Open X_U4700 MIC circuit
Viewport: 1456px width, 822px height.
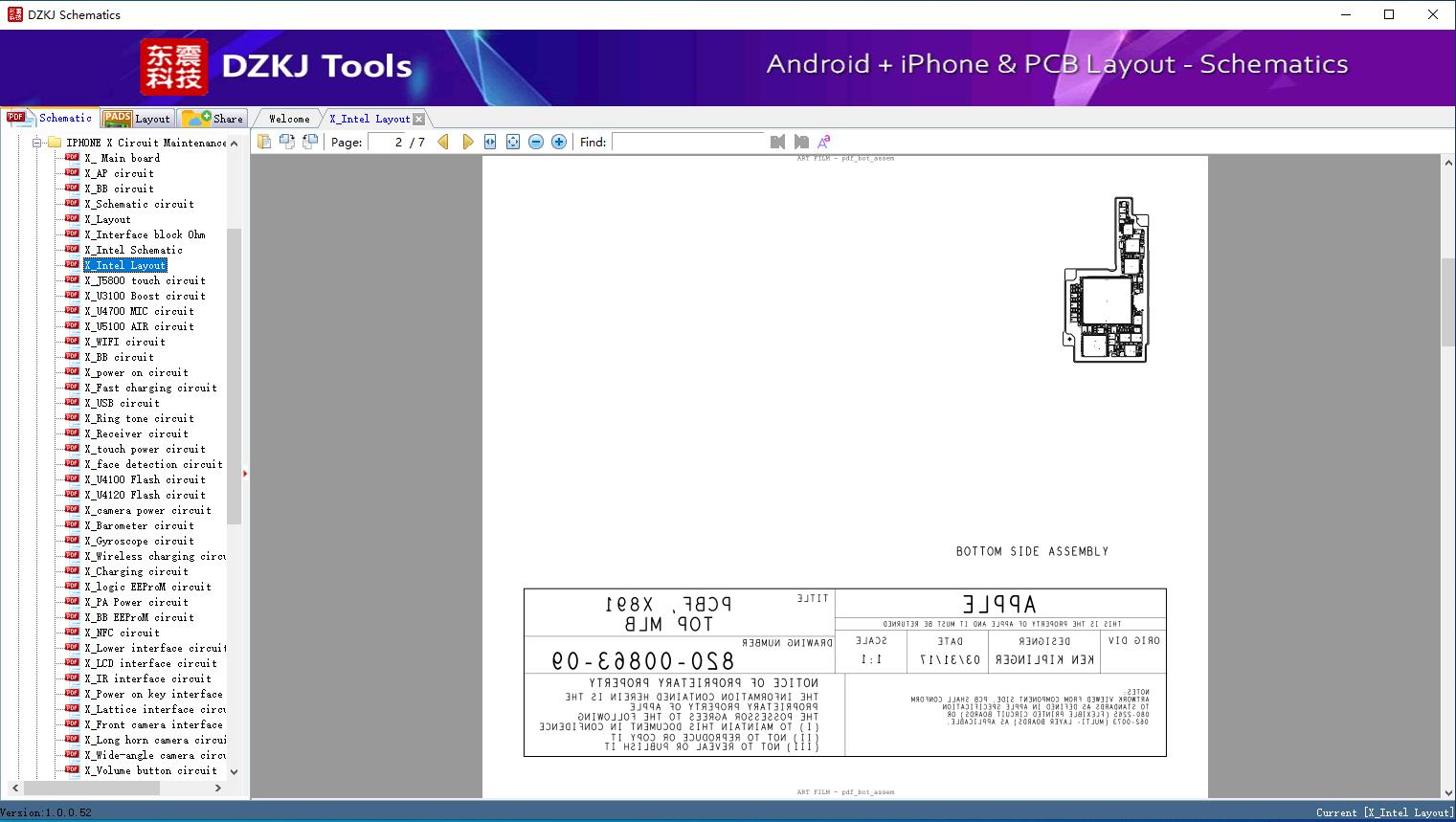pos(139,311)
